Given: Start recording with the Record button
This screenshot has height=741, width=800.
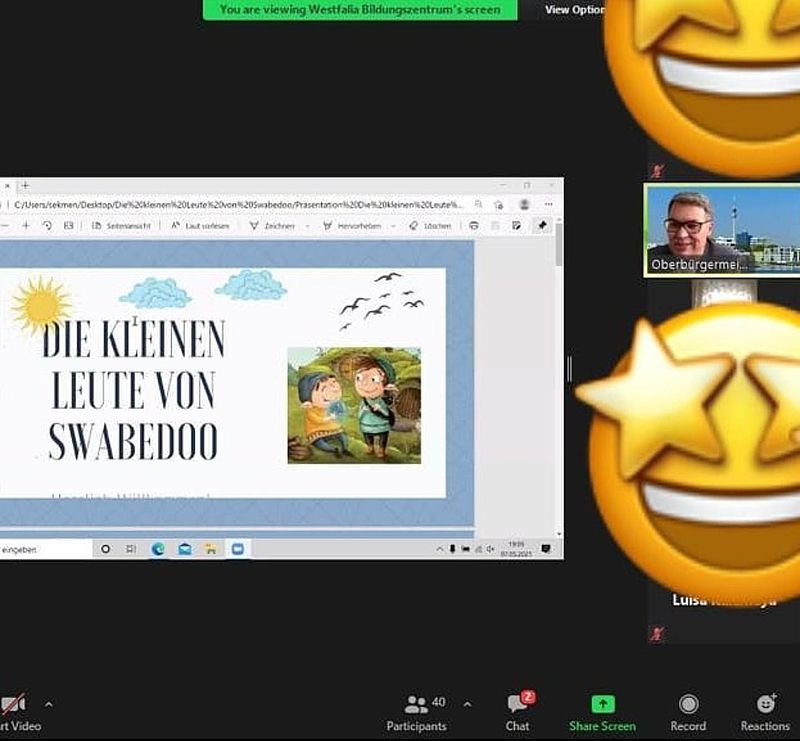Looking at the screenshot, I should (x=688, y=713).
